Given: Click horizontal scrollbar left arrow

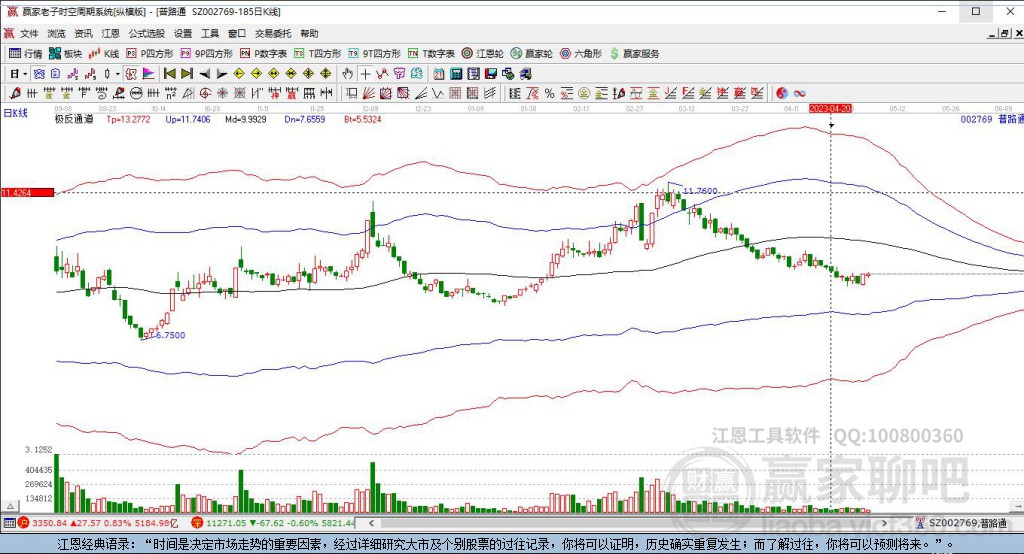Looking at the screenshot, I should point(371,523).
